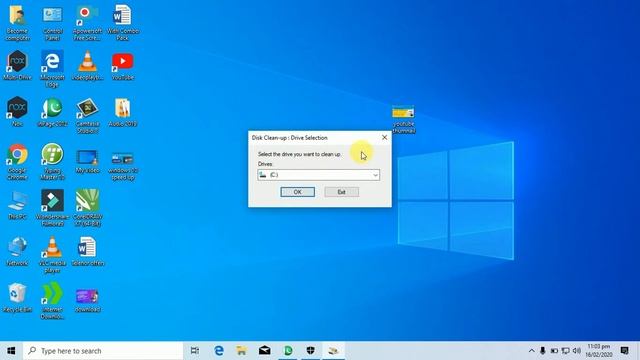Select the Audio 2019 folder icon
640x360 pixels.
point(122,112)
